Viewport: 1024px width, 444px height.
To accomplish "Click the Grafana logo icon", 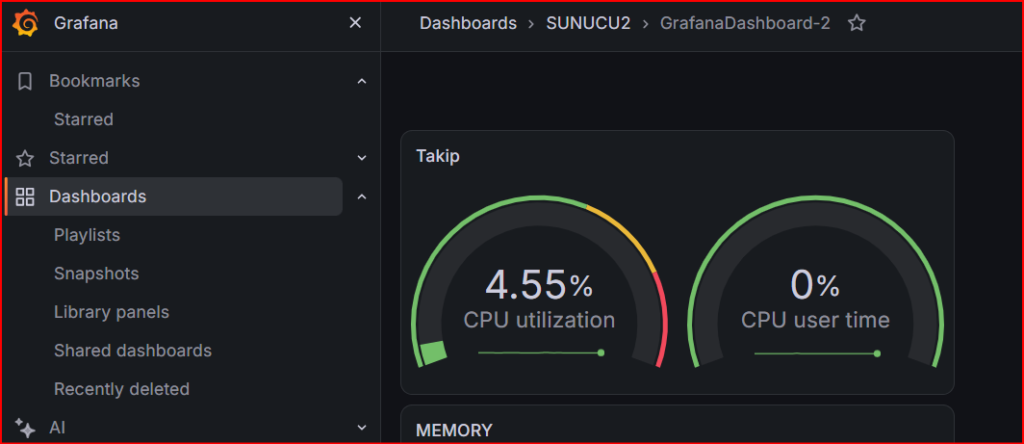I will click(x=25, y=24).
